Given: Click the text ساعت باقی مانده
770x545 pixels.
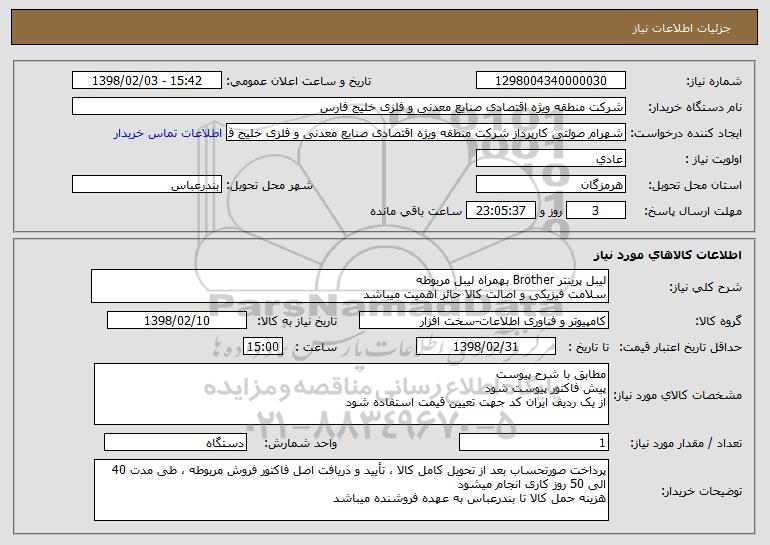Looking at the screenshot, I should (416, 211).
